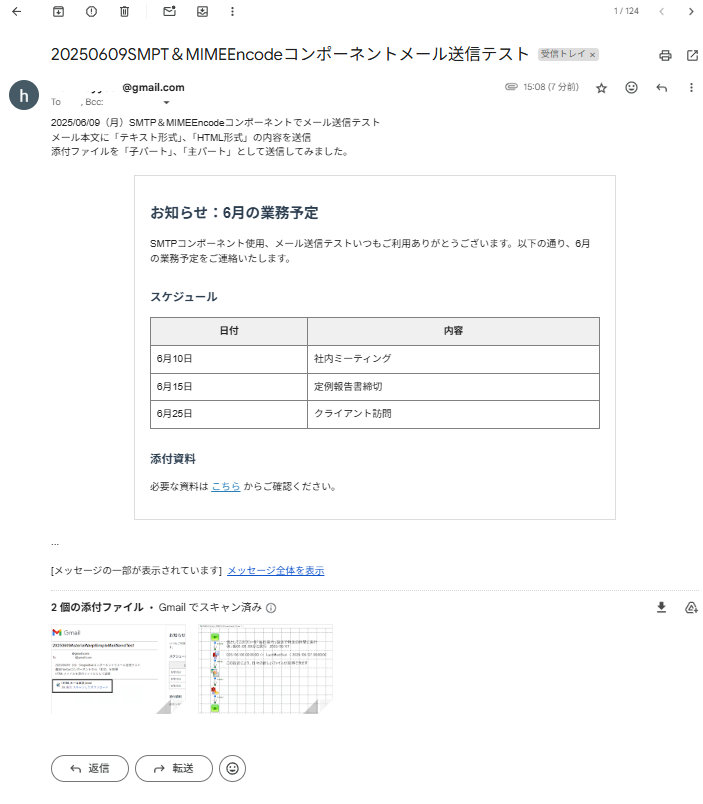The height and width of the screenshot is (804, 703).
Task: Click the Gmail scan info icon
Action: (271, 608)
